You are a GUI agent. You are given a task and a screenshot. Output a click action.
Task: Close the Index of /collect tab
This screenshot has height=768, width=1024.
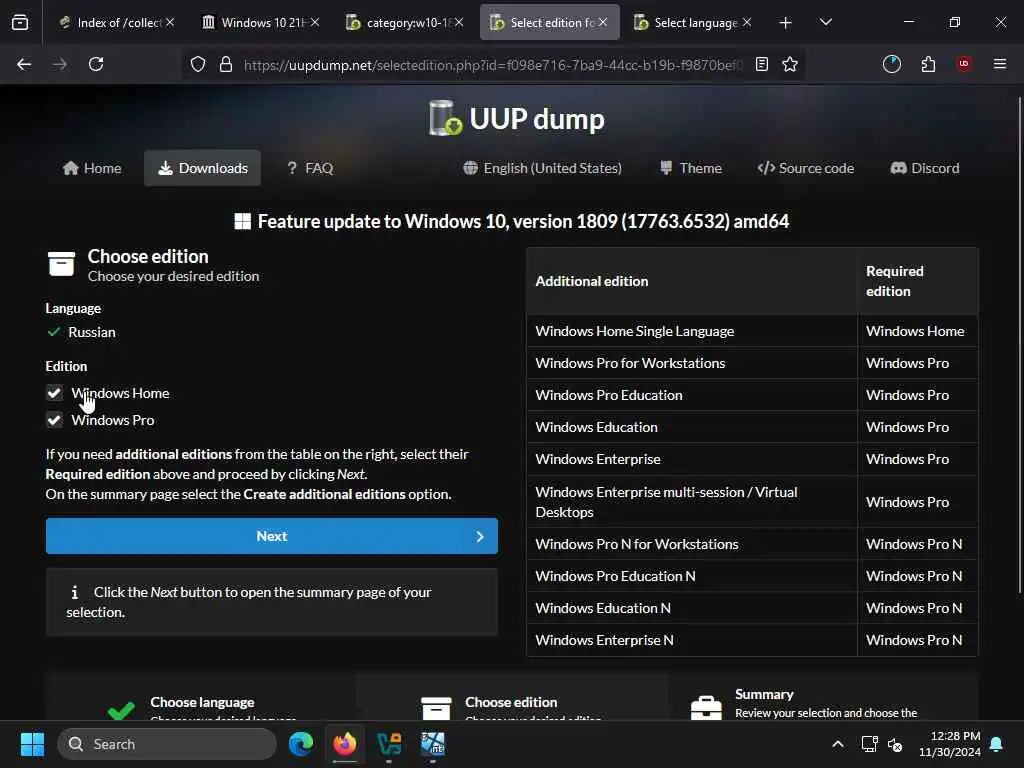click(x=170, y=22)
